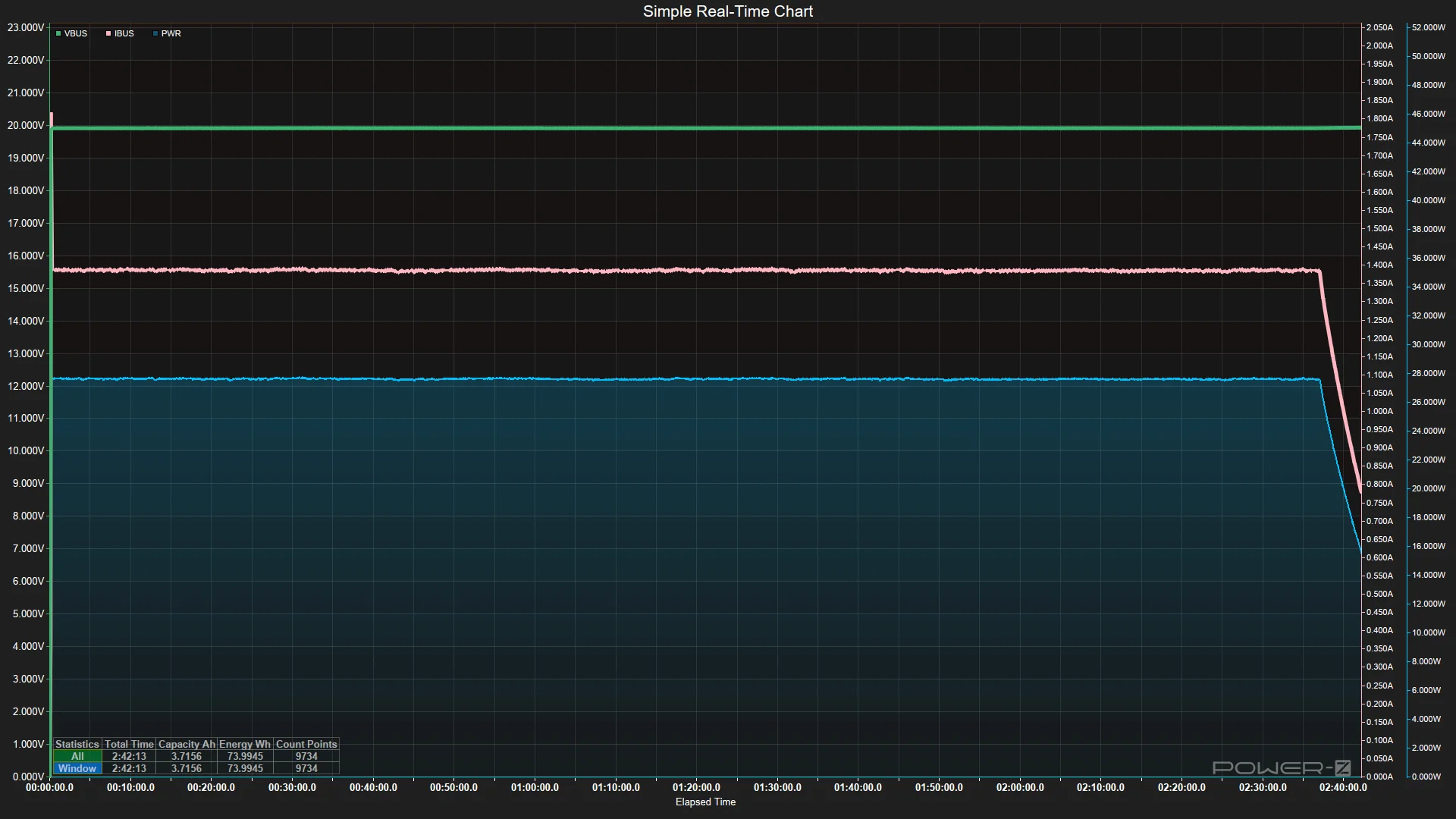The image size is (1456, 819).
Task: Select the blue 'Window' statistics row label
Action: click(77, 768)
